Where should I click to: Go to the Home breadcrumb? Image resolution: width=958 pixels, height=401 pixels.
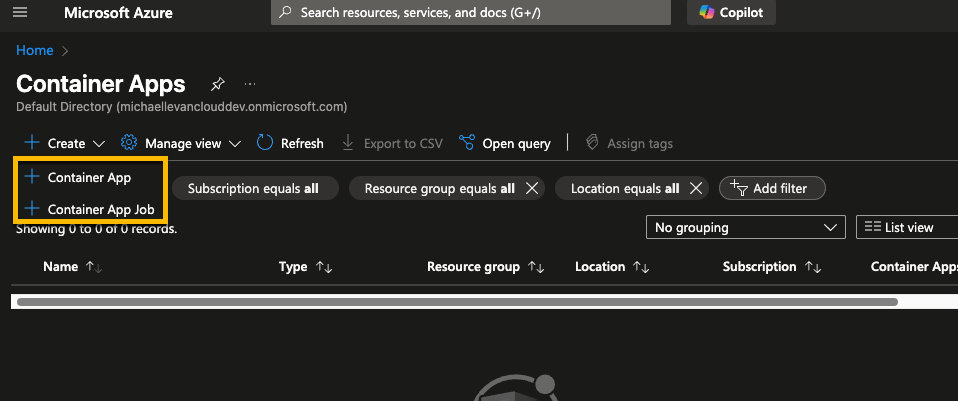click(35, 51)
